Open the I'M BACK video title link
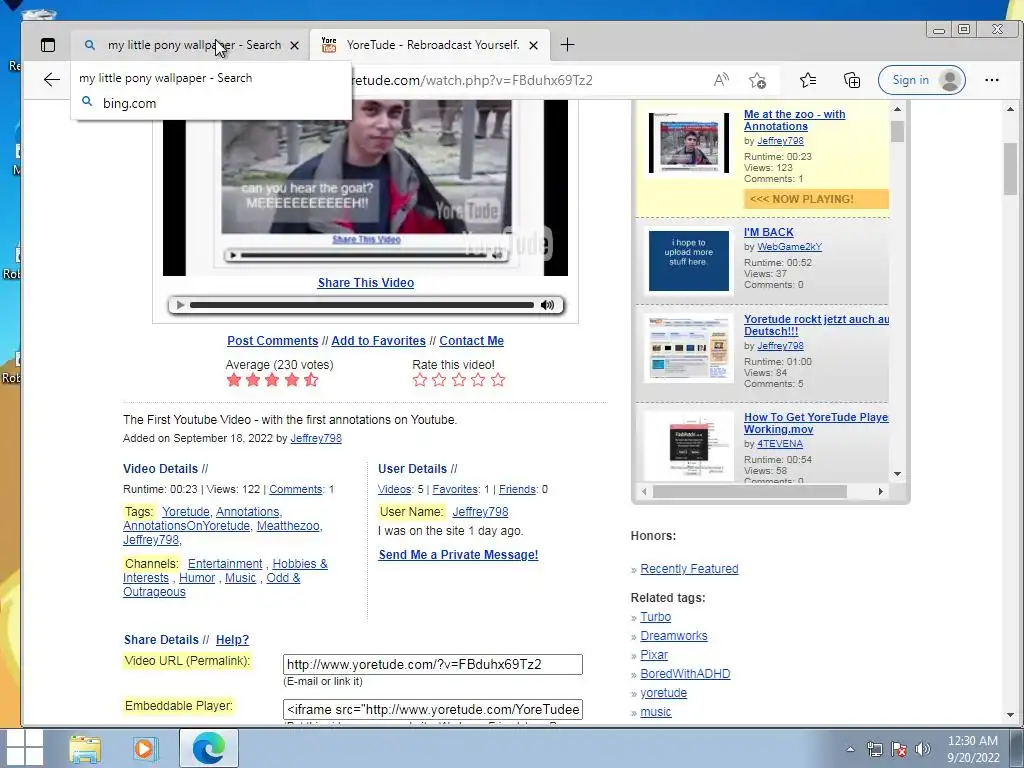Screen dimensions: 1024x768 (x=769, y=232)
